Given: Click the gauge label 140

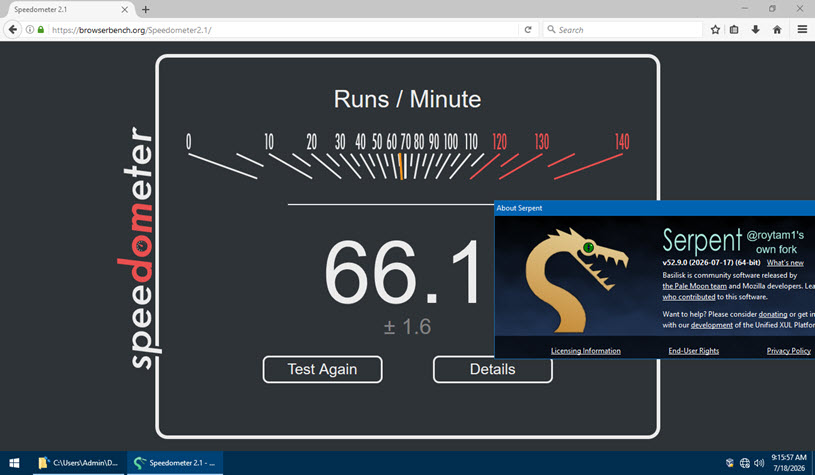Looking at the screenshot, I should coord(622,141).
